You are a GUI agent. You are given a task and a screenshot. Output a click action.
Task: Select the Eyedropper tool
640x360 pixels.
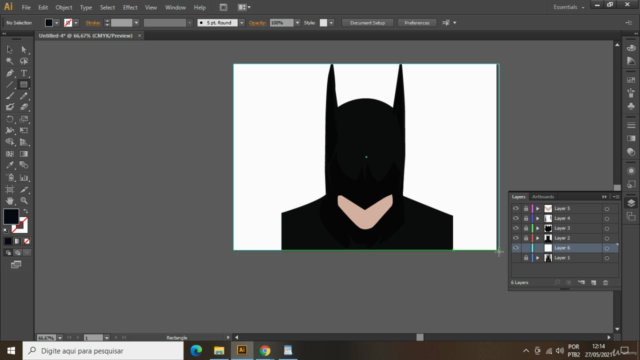pos(9,165)
